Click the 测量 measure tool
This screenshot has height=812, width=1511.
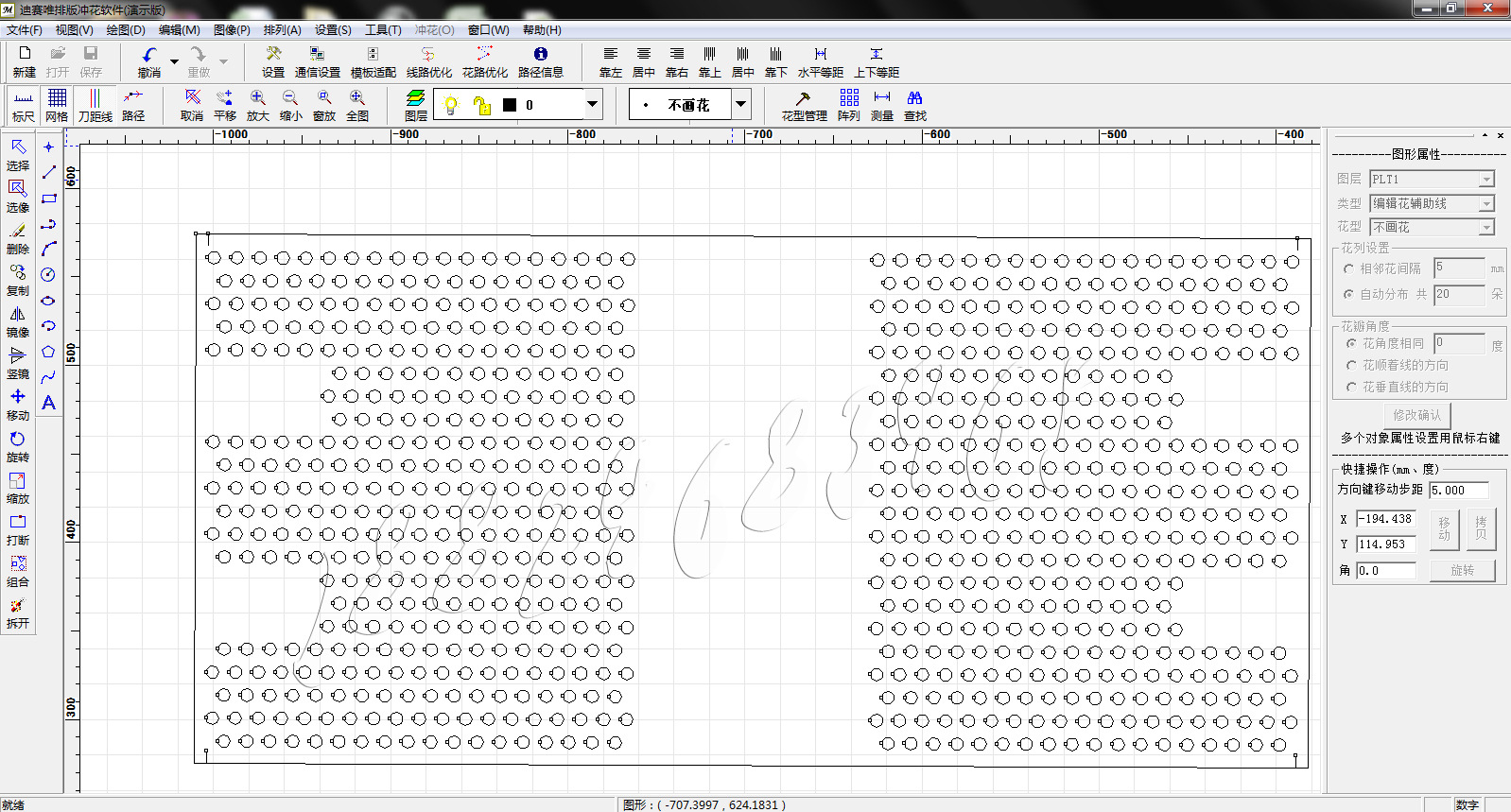coord(881,105)
